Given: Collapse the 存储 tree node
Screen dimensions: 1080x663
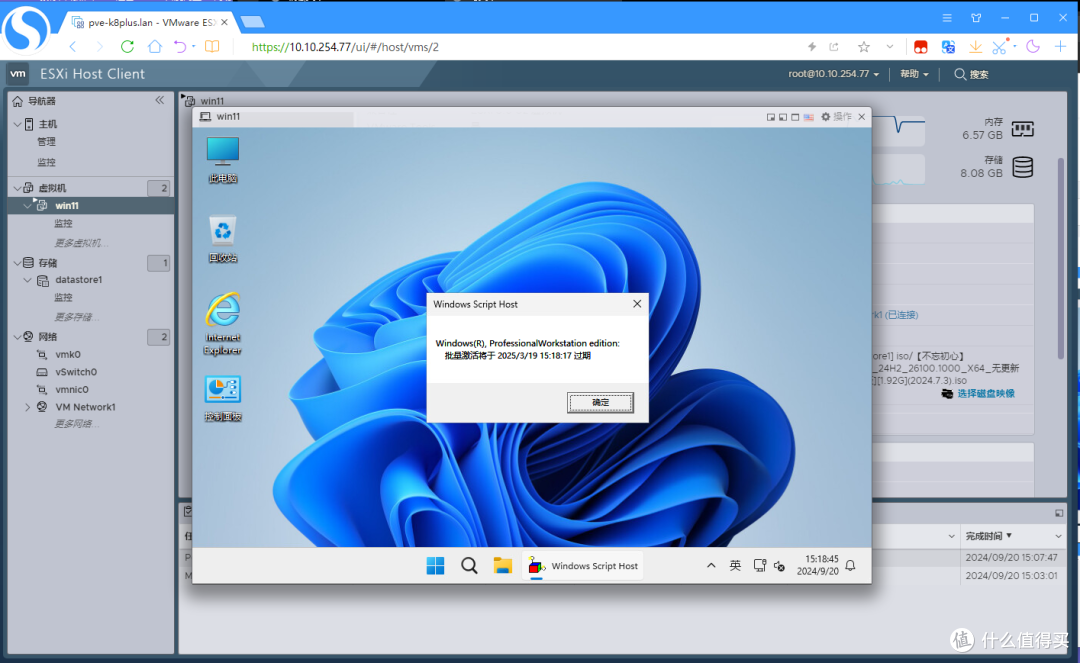Looking at the screenshot, I should point(17,262).
